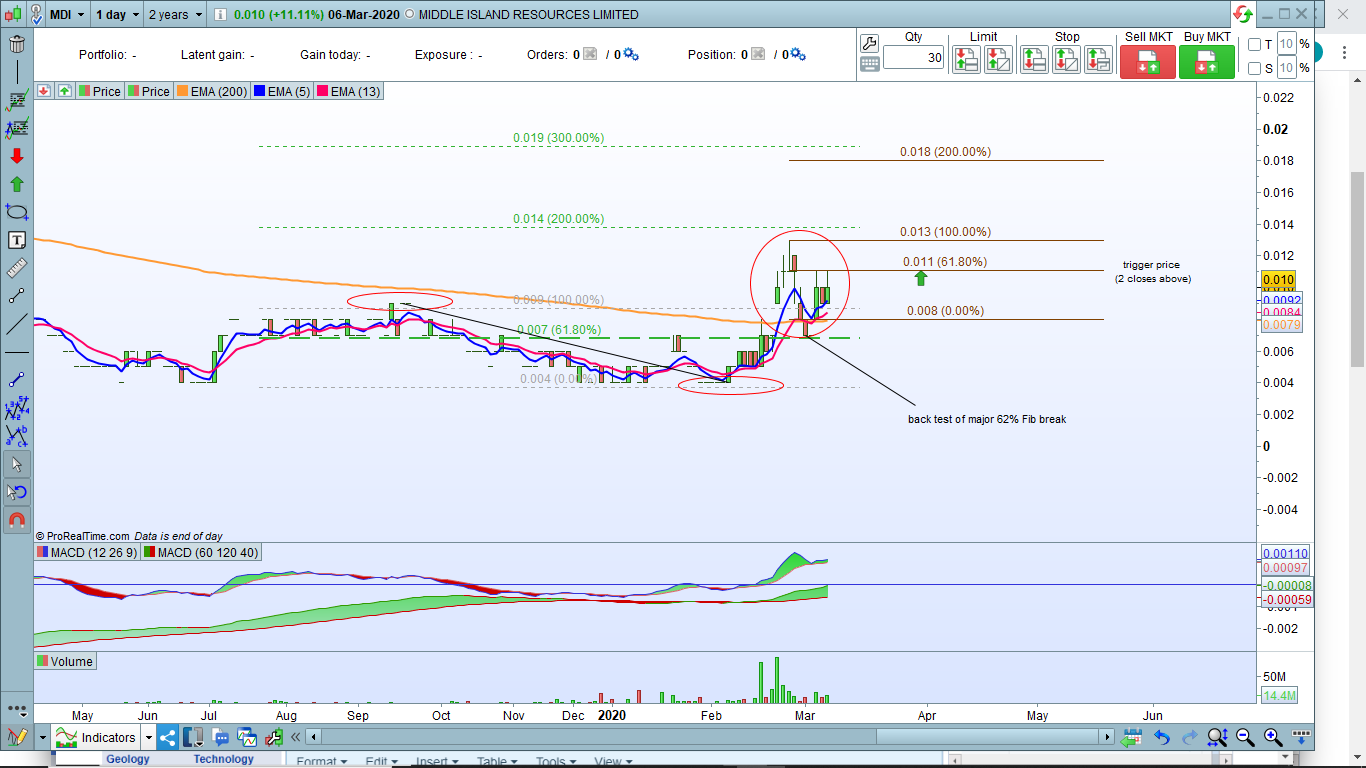Click the horizontal chart scrollbar
The height and width of the screenshot is (768, 1366).
pyautogui.click(x=712, y=737)
